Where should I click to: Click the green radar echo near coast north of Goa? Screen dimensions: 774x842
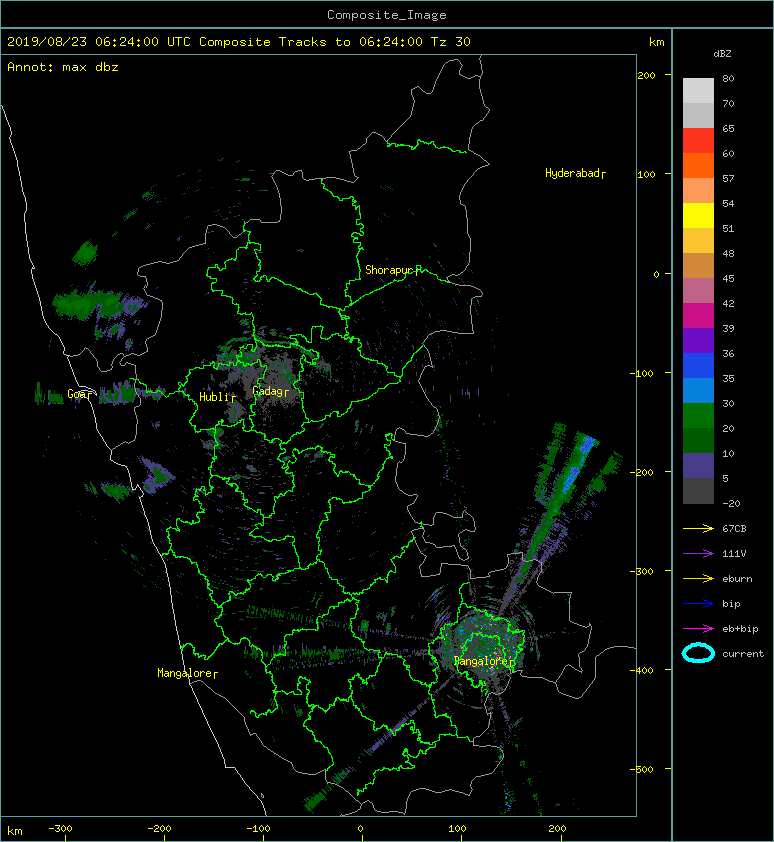102,307
